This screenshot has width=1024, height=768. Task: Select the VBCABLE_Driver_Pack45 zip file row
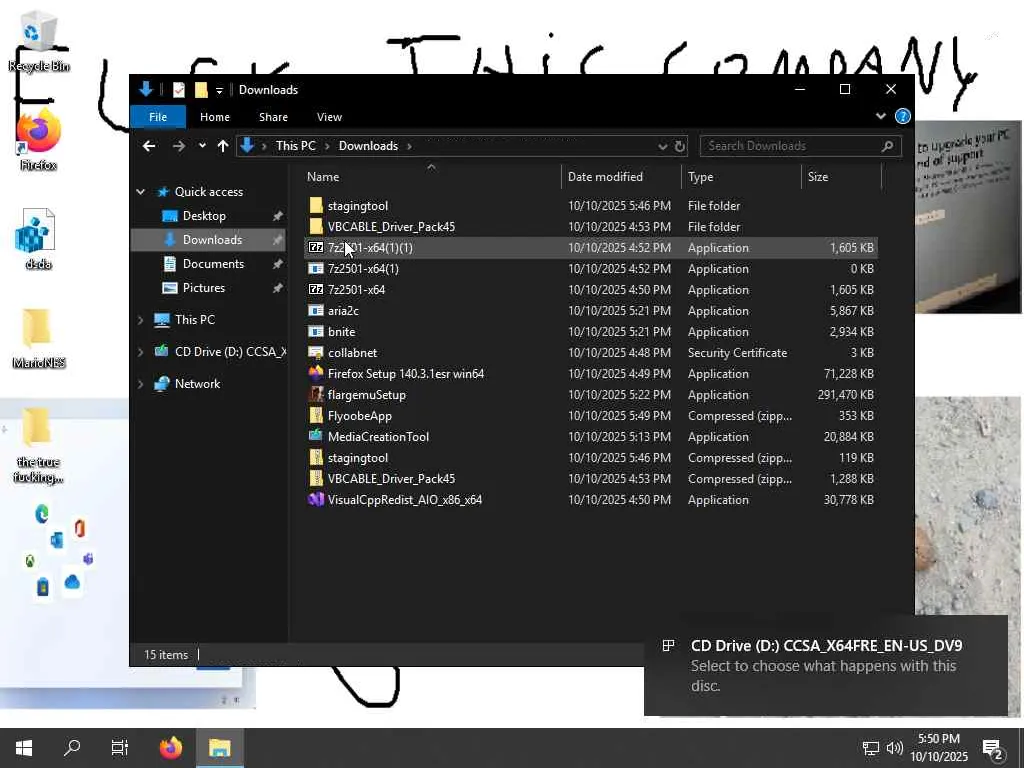click(590, 479)
